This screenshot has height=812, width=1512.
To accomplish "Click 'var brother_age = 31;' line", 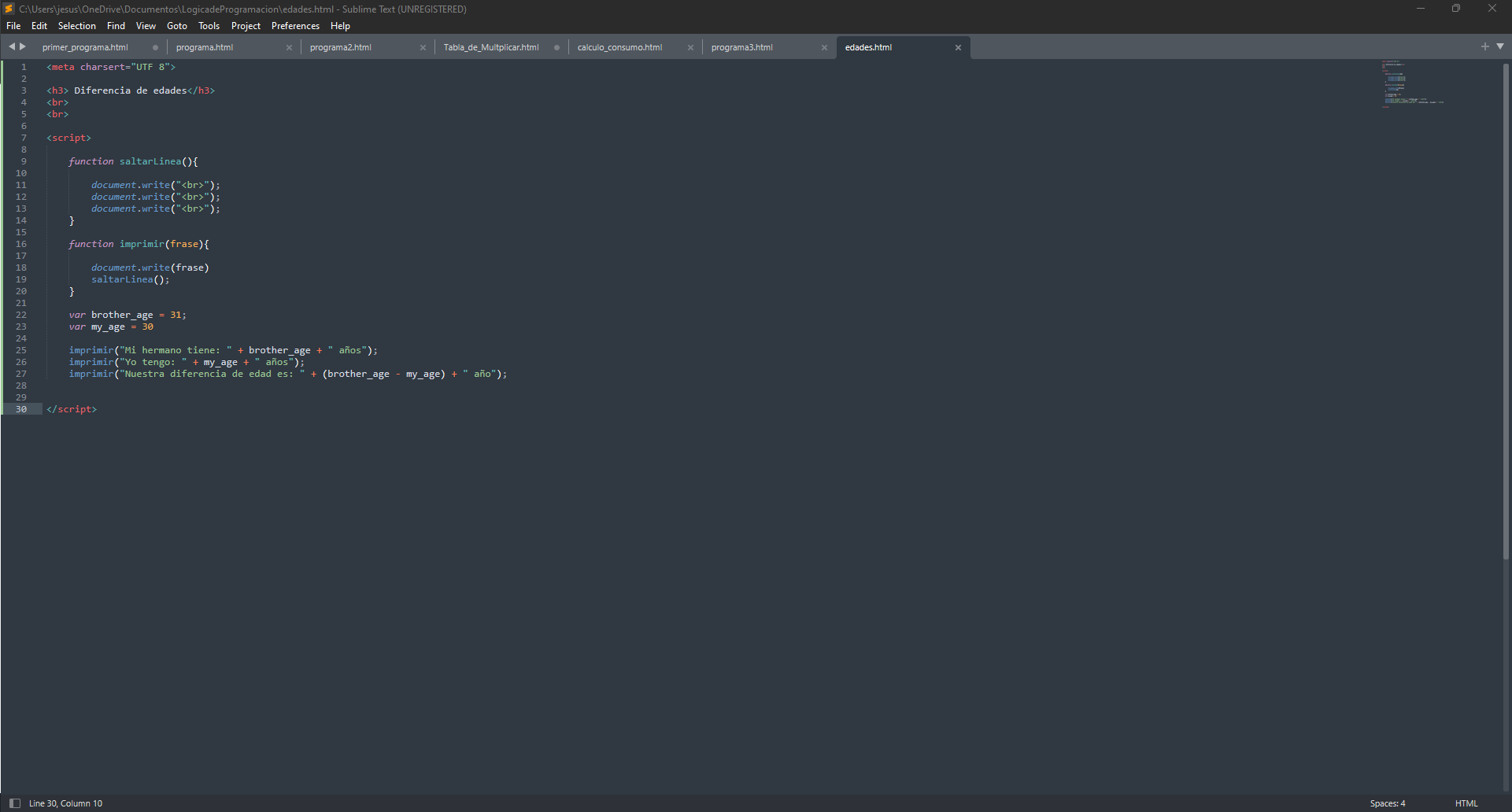I will click(128, 315).
